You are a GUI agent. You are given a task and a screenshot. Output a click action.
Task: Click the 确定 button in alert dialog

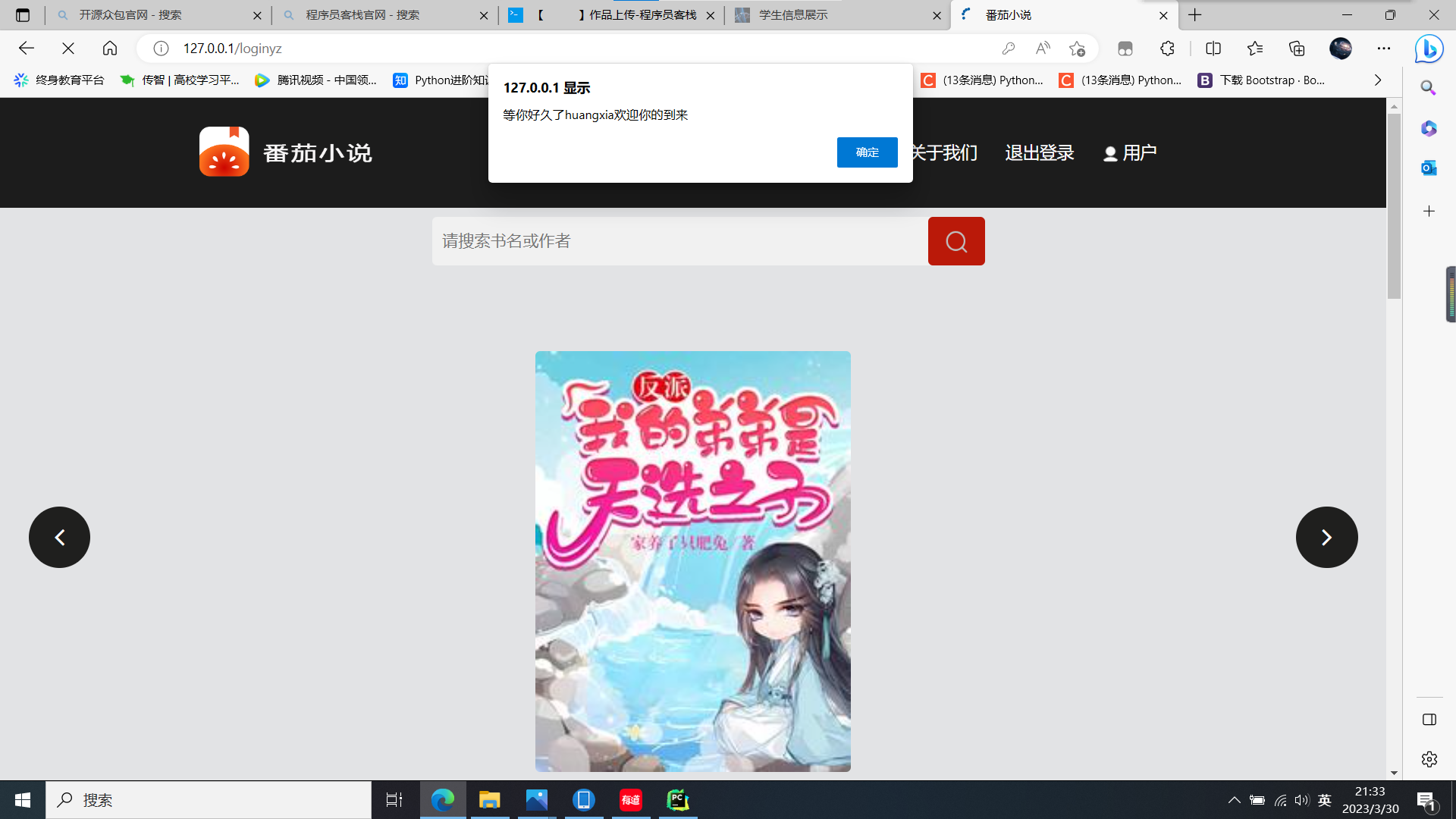(x=867, y=152)
